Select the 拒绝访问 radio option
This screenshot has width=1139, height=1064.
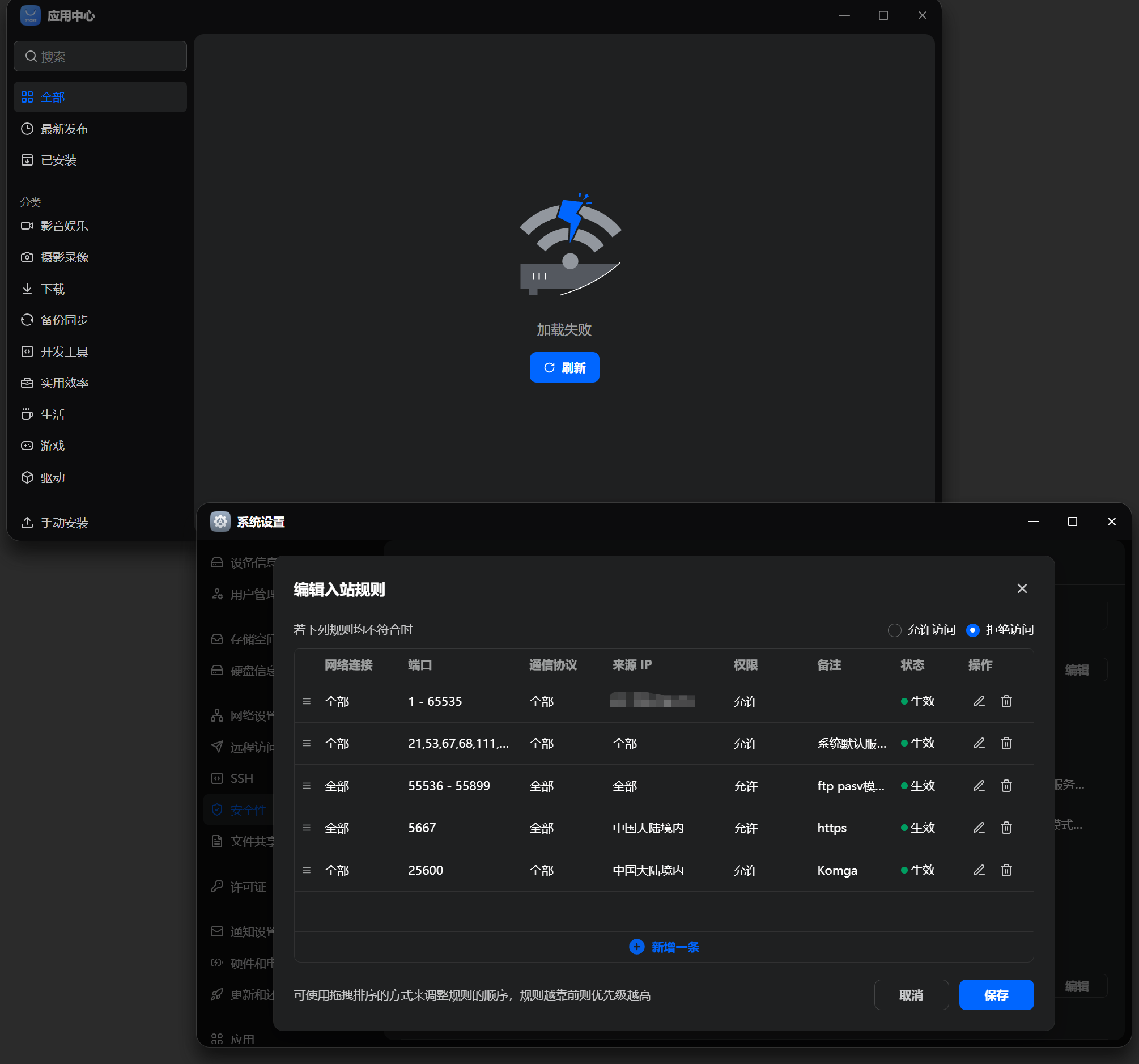(x=972, y=630)
